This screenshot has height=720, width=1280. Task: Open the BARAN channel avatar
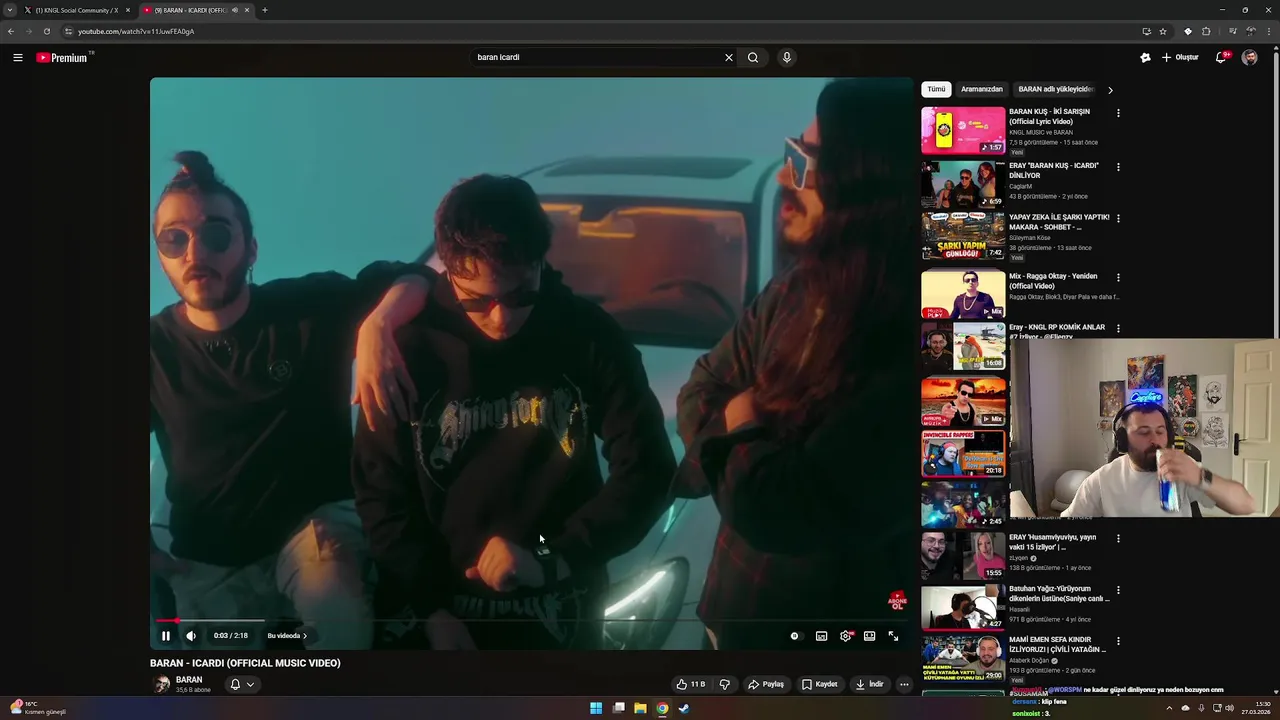coord(161,684)
